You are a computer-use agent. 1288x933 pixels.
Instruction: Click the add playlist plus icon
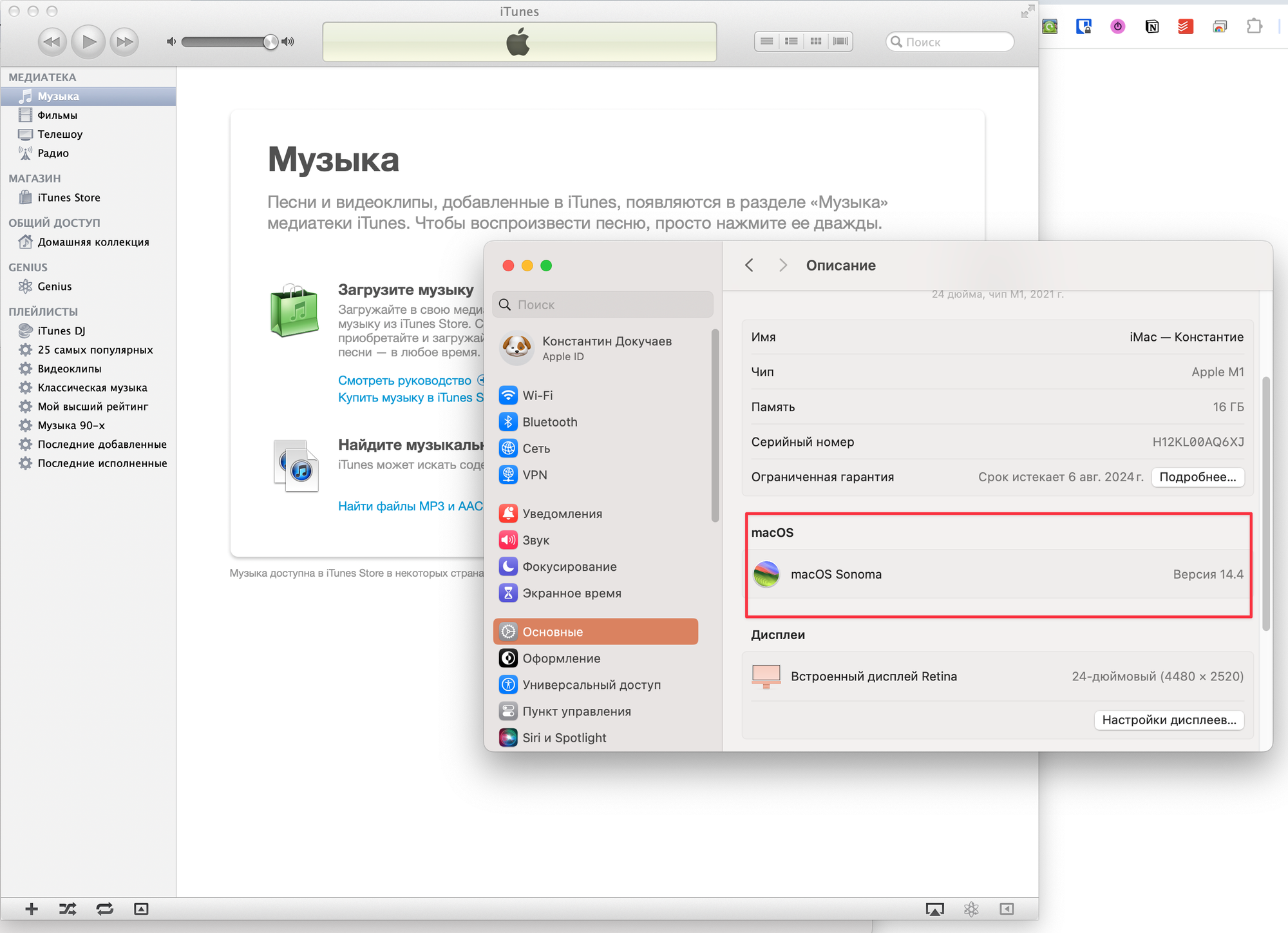coord(32,909)
